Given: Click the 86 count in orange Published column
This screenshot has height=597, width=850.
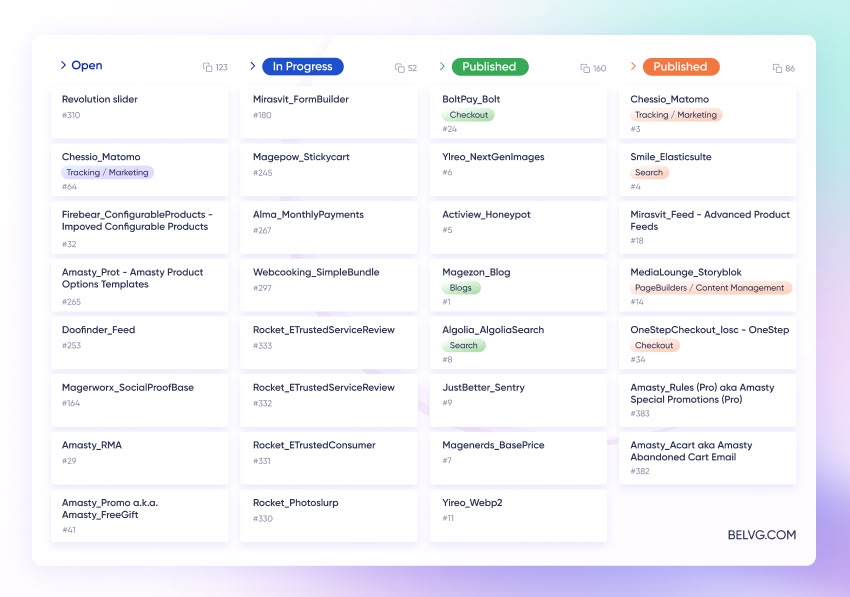Looking at the screenshot, I should tap(790, 68).
